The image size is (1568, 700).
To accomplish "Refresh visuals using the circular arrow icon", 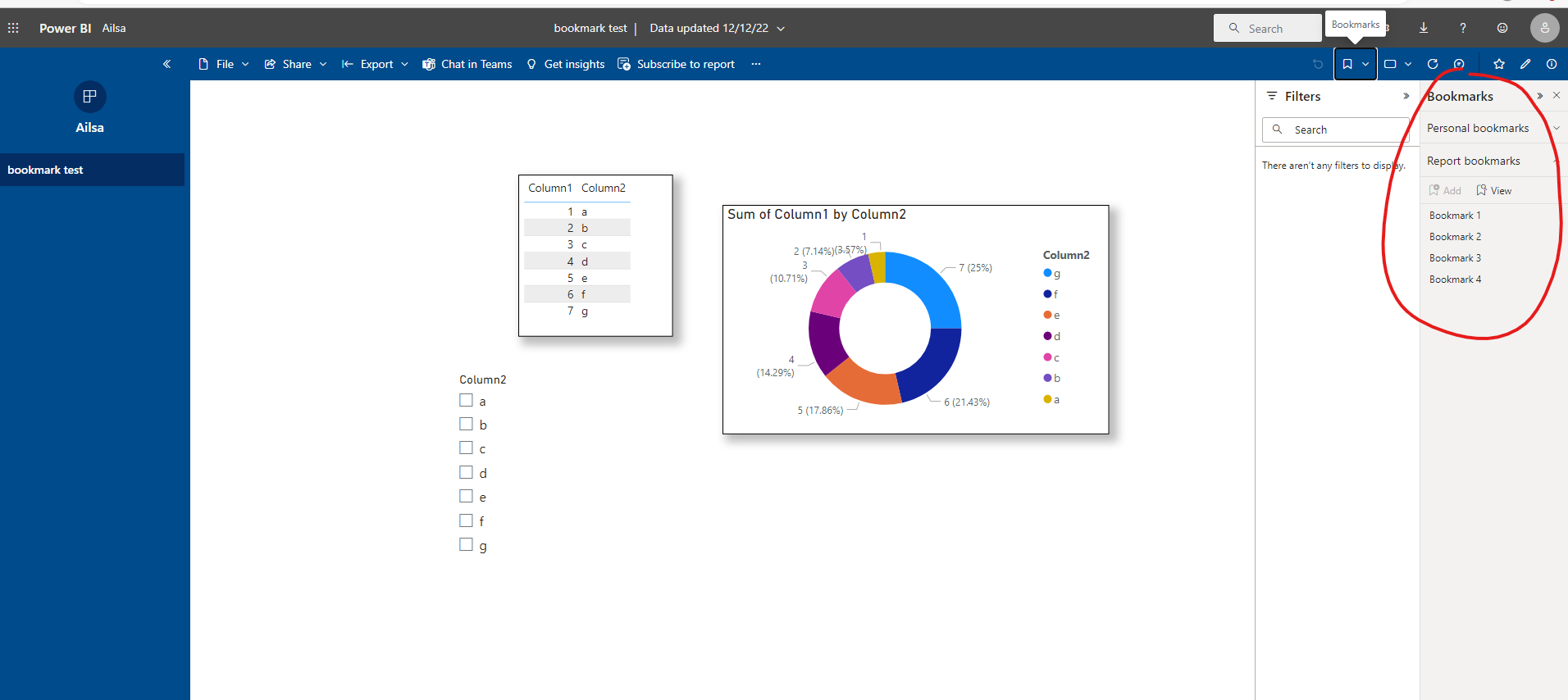I will click(x=1433, y=64).
